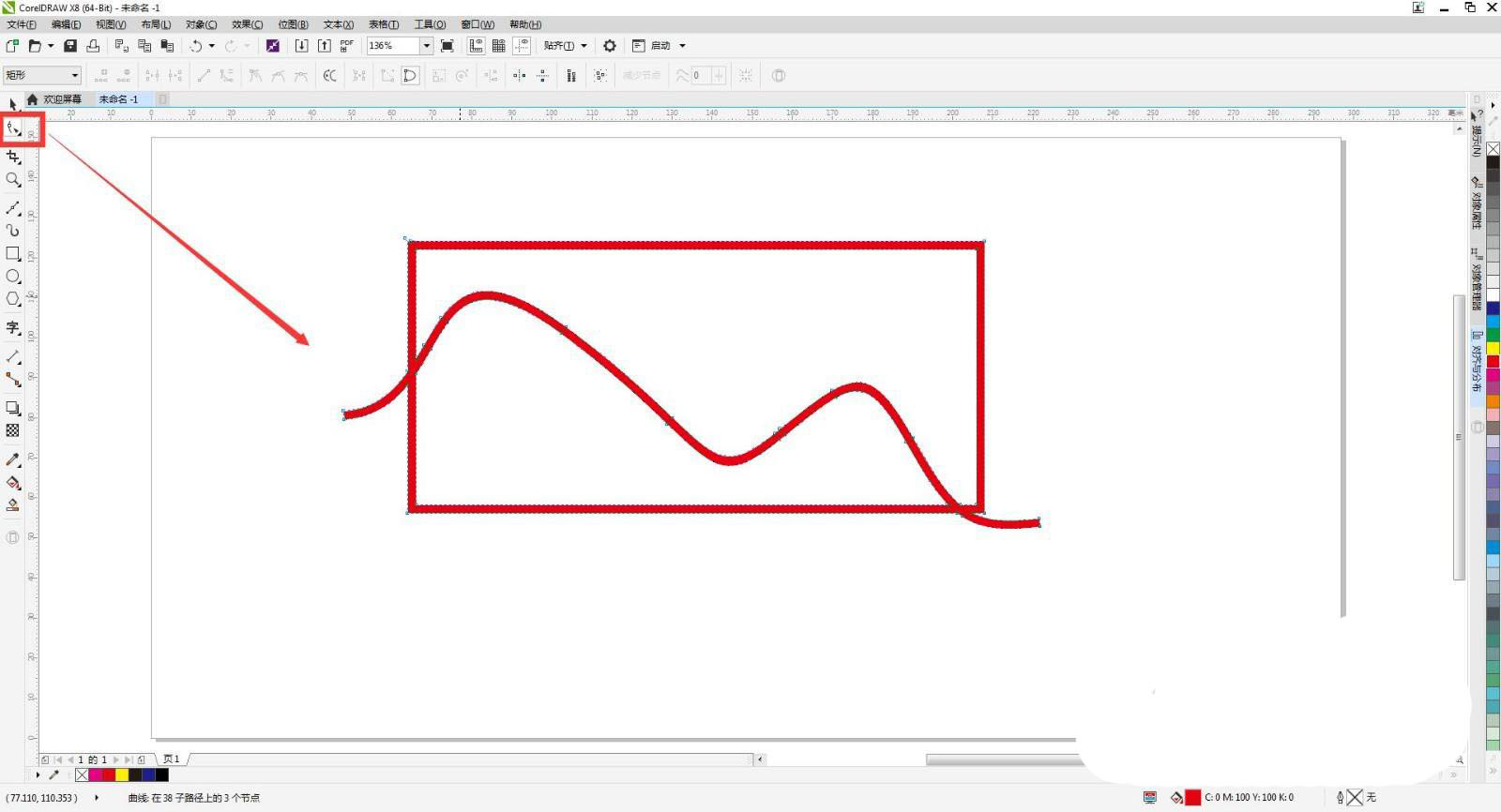The width and height of the screenshot is (1501, 812).
Task: Choose the Rectangle tool
Action: pyautogui.click(x=13, y=253)
